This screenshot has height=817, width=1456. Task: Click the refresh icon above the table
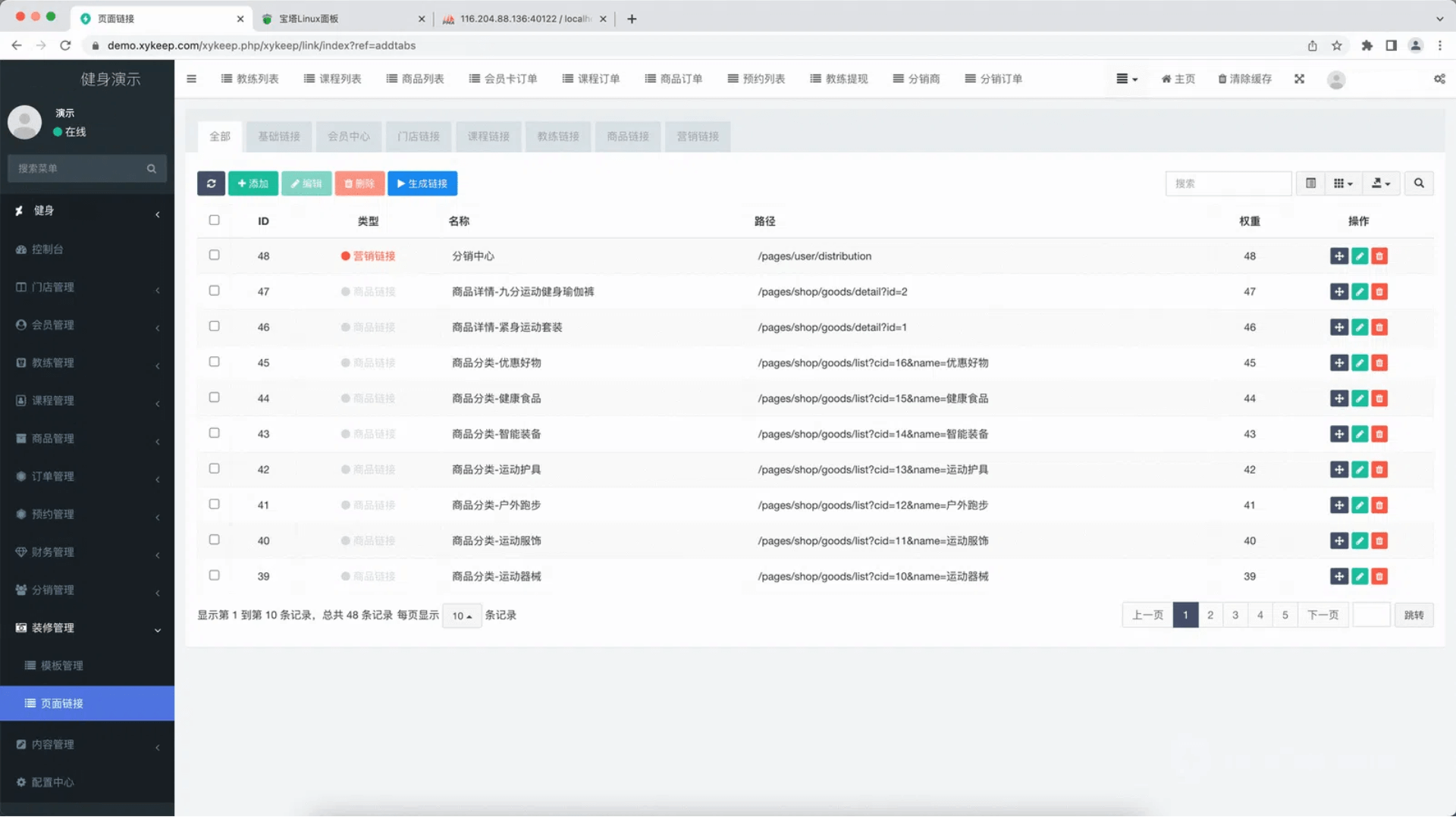(211, 183)
